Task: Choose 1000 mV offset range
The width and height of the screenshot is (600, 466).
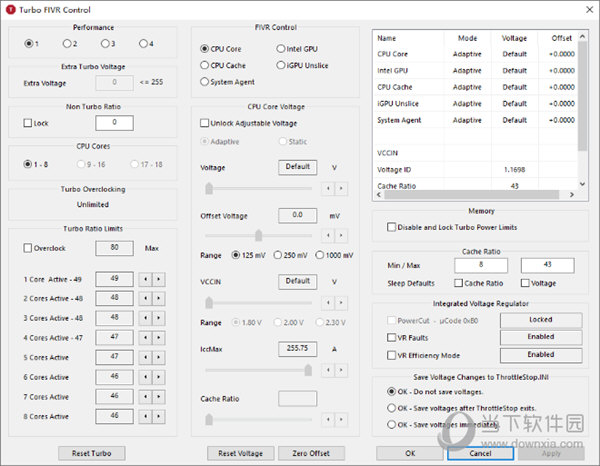Action: 334,255
